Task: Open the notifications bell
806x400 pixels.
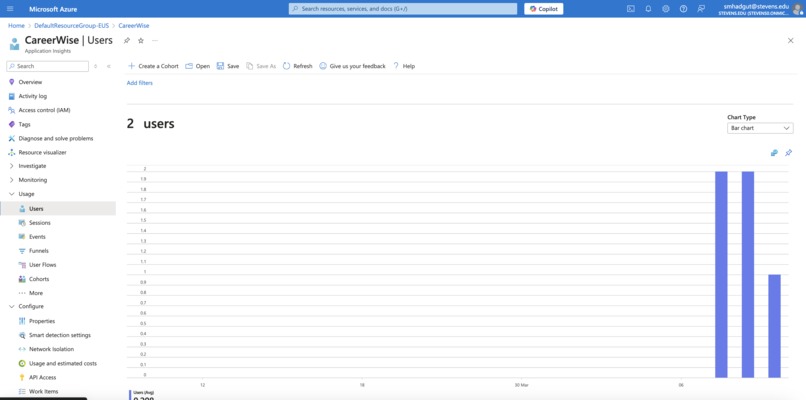Action: 648,9
